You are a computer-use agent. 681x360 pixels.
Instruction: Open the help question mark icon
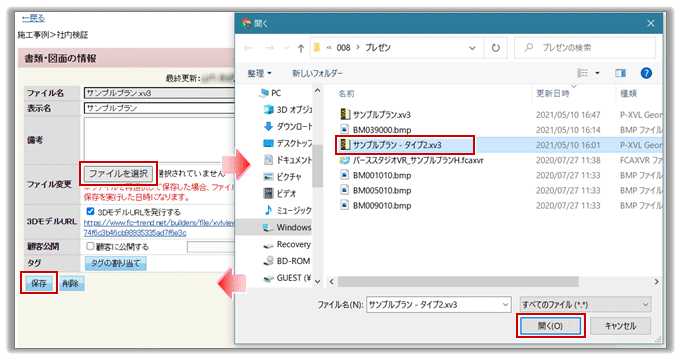pos(646,73)
